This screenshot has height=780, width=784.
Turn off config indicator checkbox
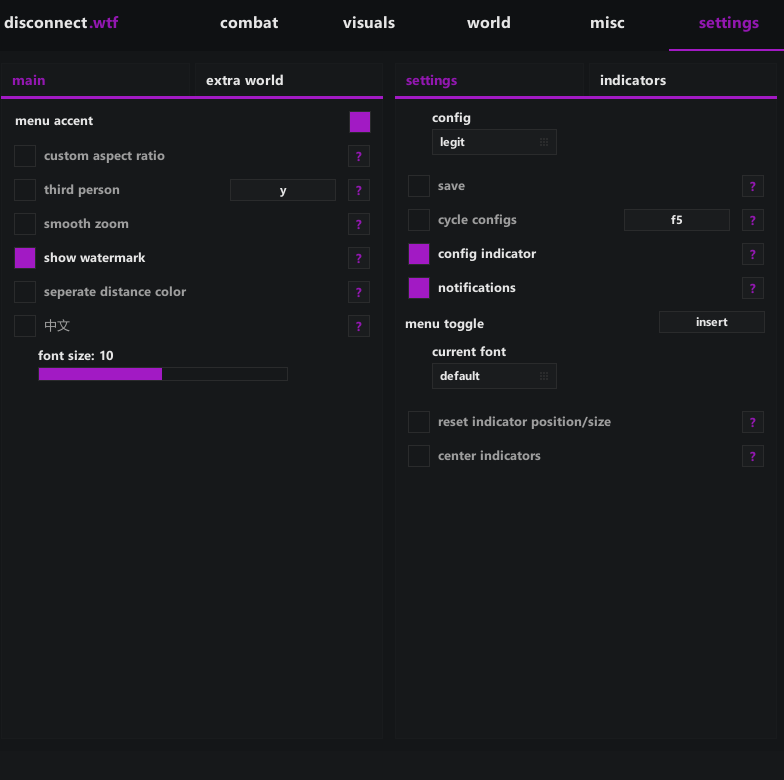[419, 254]
